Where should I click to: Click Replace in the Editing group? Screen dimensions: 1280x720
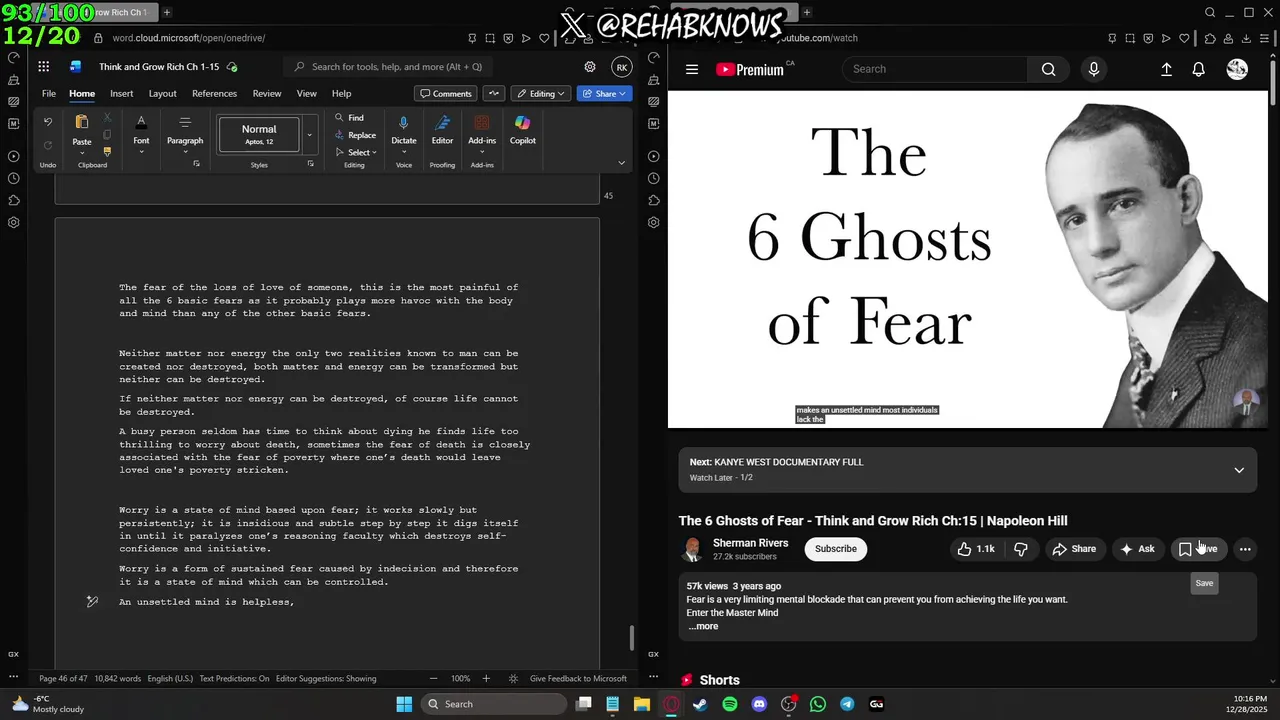(x=356, y=135)
